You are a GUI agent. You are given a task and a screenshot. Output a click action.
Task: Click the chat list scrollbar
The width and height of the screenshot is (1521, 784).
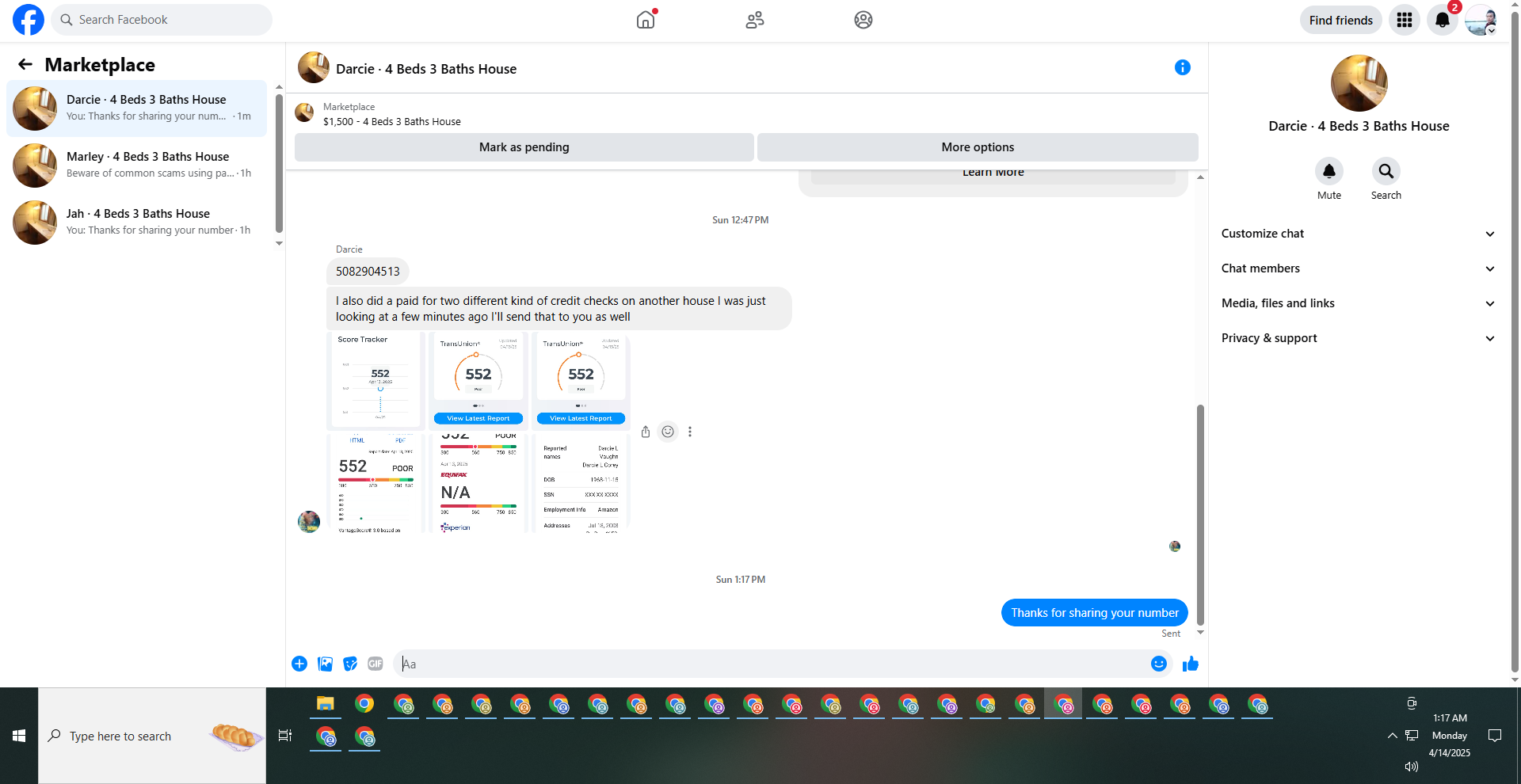(279, 162)
